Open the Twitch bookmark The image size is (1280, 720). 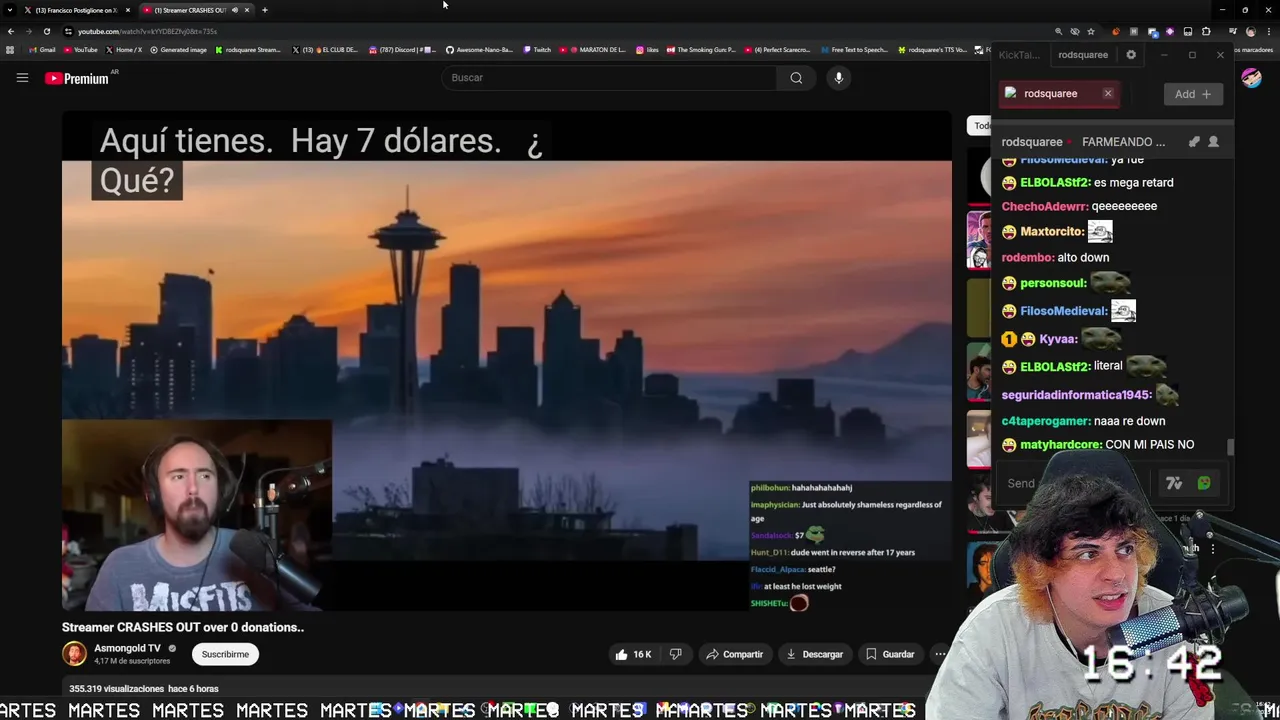tap(537, 50)
